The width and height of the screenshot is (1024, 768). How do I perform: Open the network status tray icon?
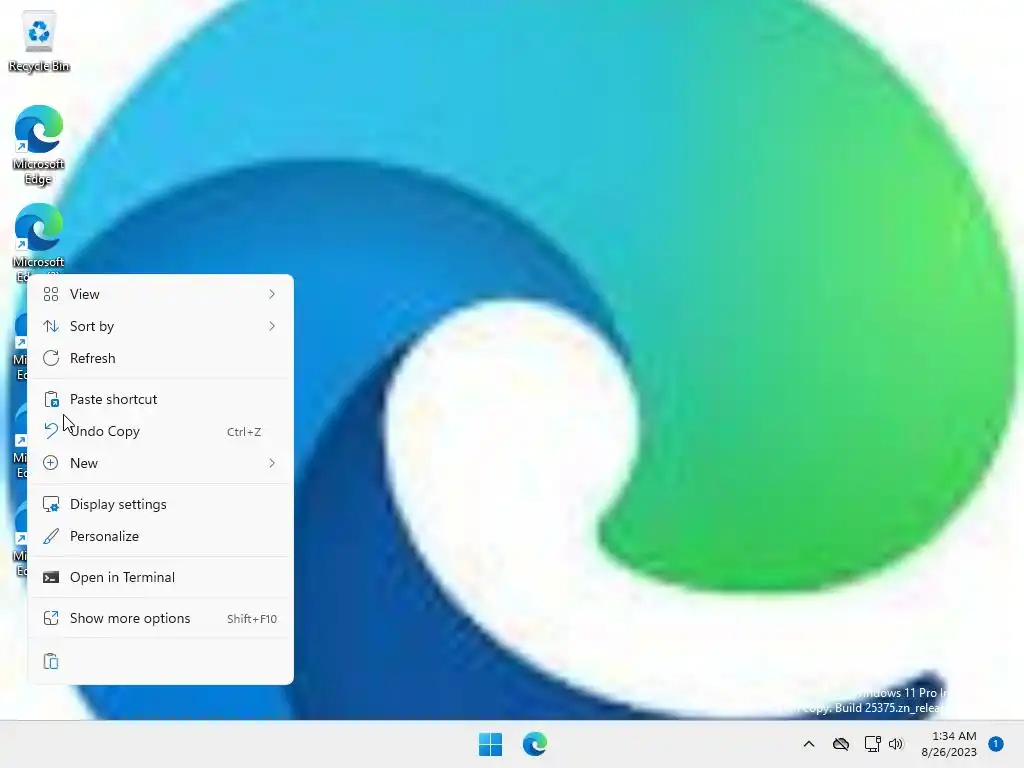872,744
